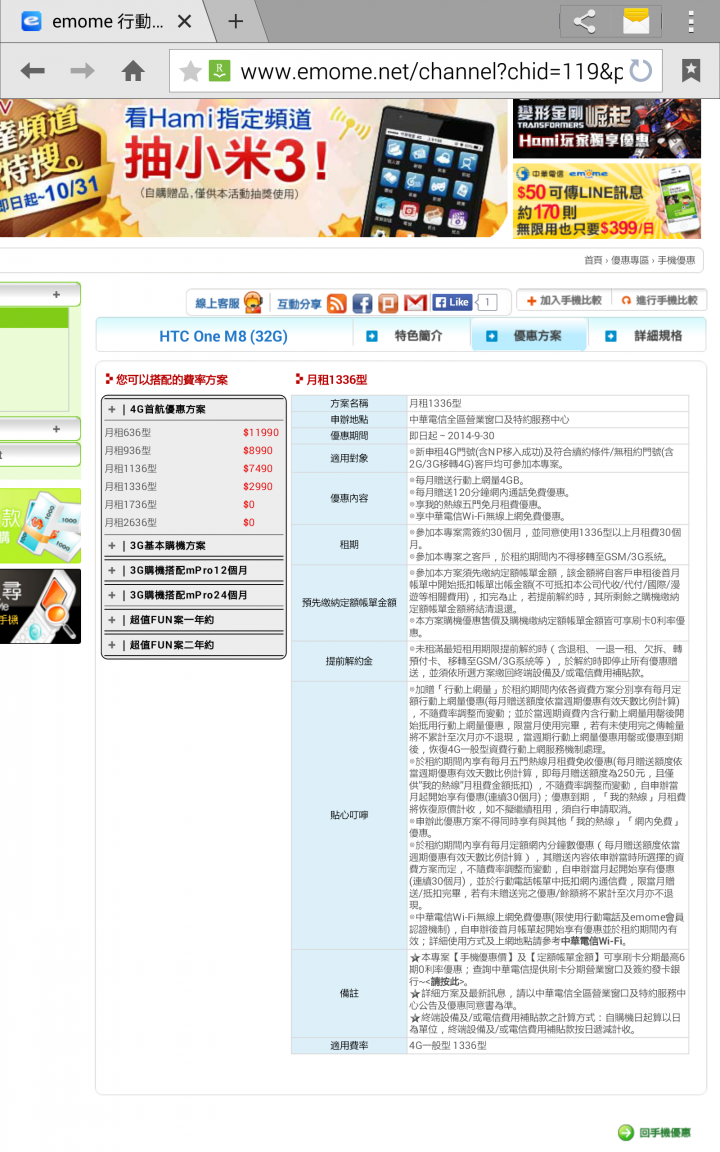The width and height of the screenshot is (720, 1152).
Task: Expand 超值FUN案二年約 section
Action: 193,645
